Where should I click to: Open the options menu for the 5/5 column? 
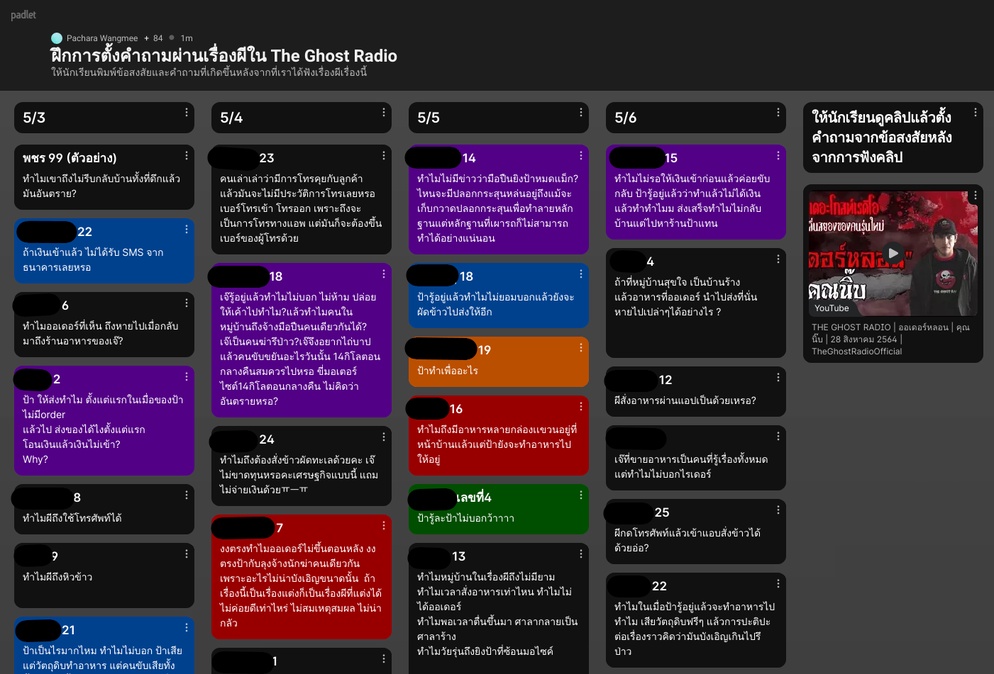coord(581,112)
